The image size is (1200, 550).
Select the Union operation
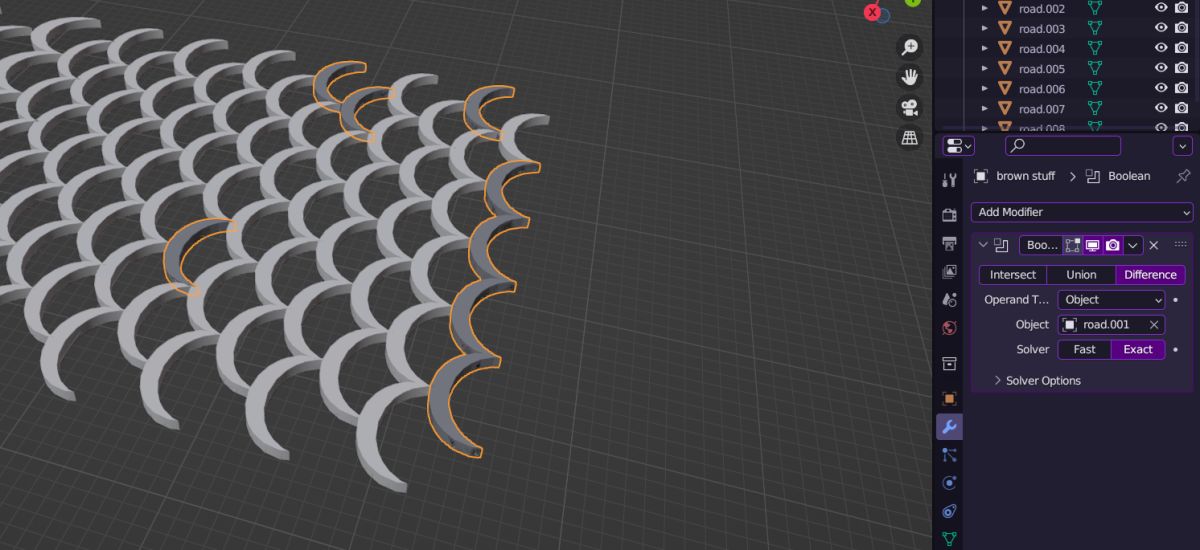[x=1081, y=275]
